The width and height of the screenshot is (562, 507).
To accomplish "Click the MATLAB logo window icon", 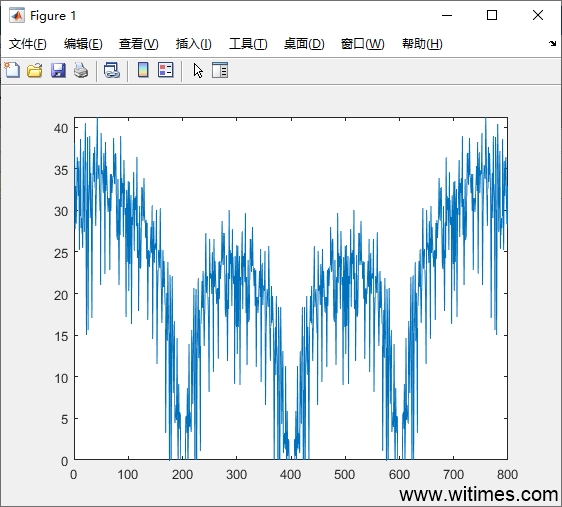I will click(17, 15).
